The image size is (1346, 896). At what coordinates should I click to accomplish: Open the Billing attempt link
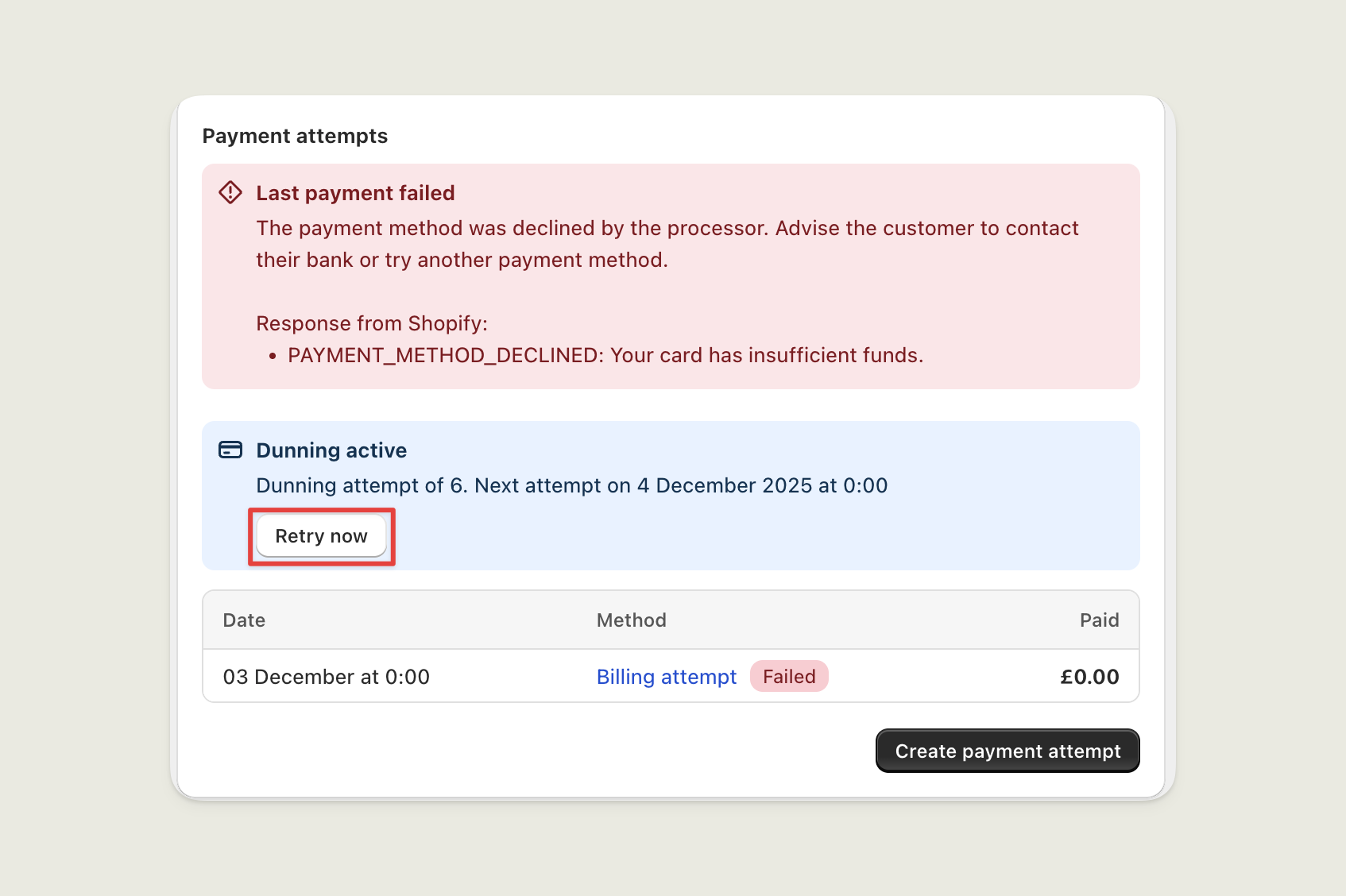pyautogui.click(x=666, y=677)
